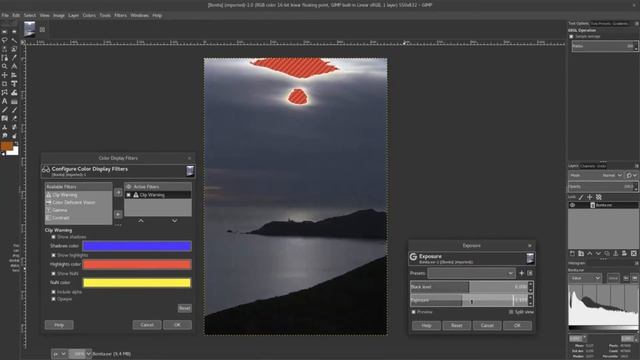Image resolution: width=640 pixels, height=360 pixels.
Task: Open the File menu
Action: click(5, 15)
